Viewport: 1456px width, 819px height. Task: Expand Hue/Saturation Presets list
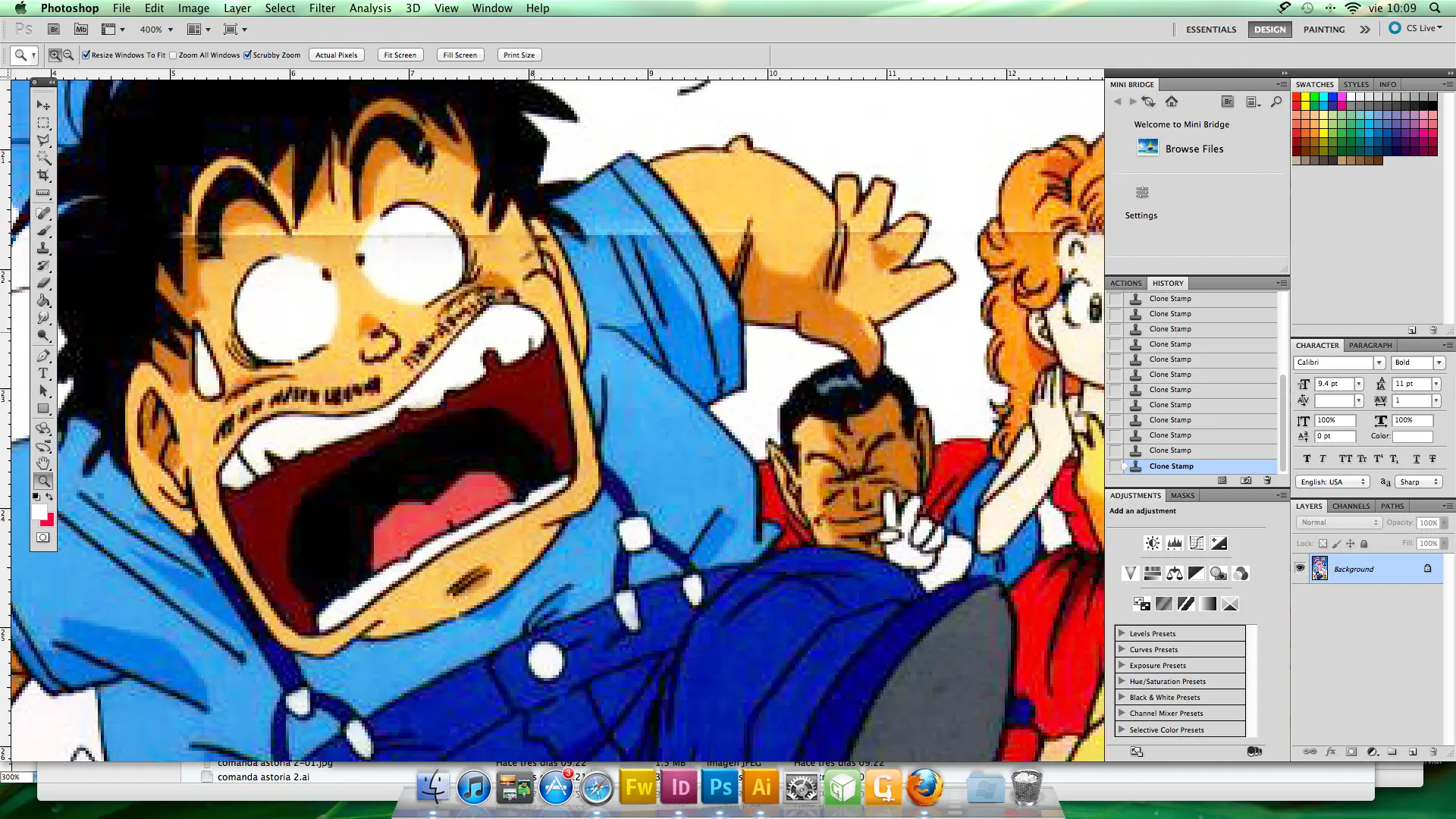pos(1122,681)
